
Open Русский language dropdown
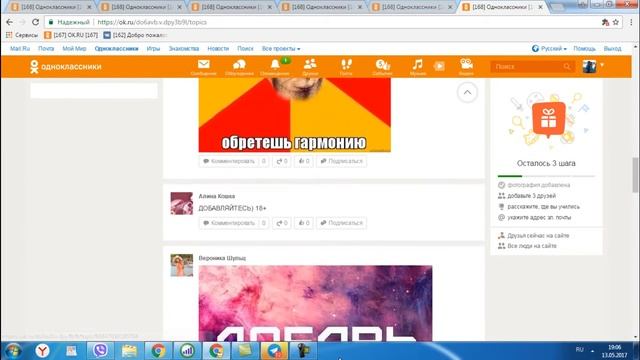(549, 49)
